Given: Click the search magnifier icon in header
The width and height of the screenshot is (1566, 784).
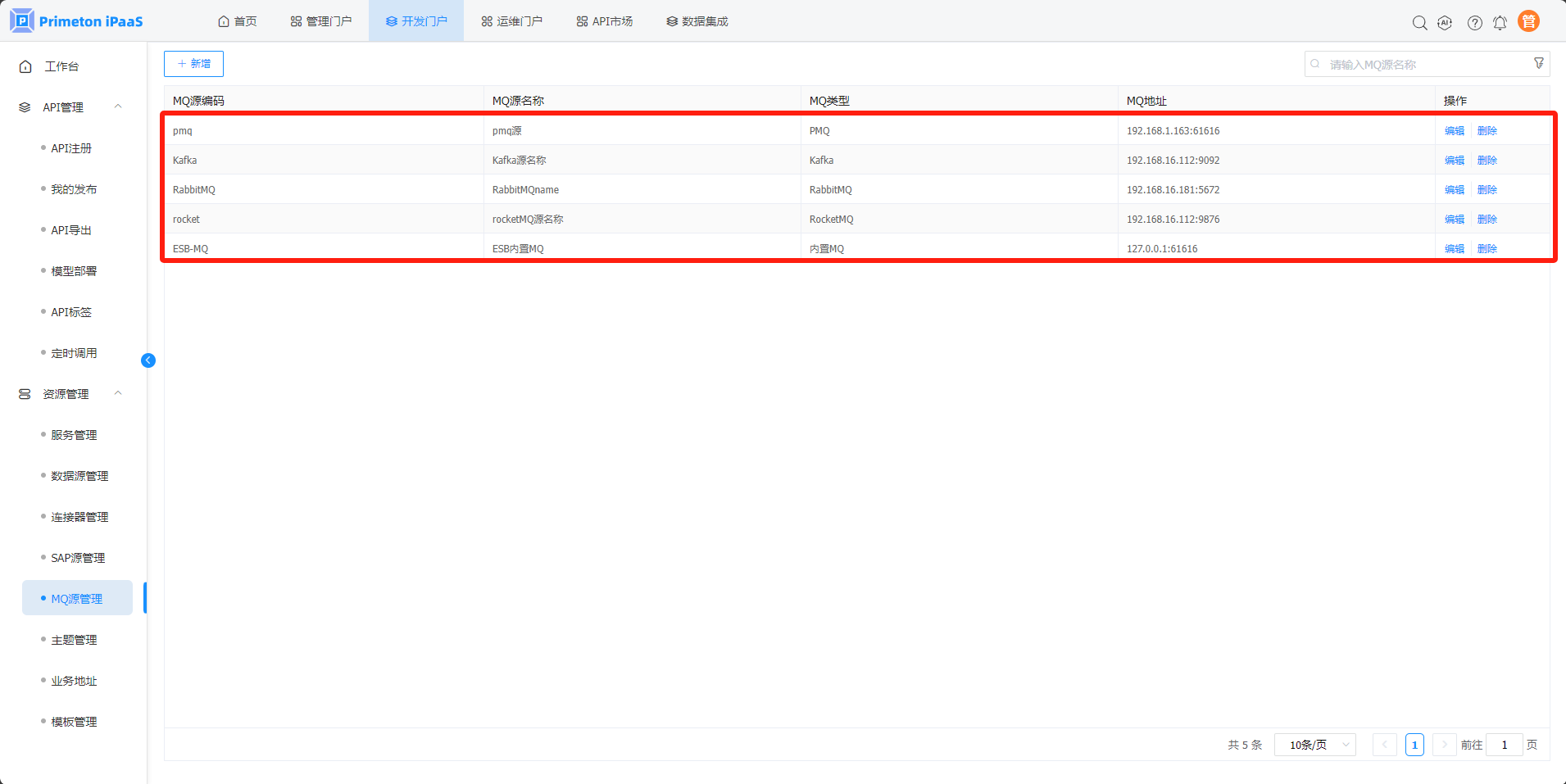Looking at the screenshot, I should (1419, 23).
